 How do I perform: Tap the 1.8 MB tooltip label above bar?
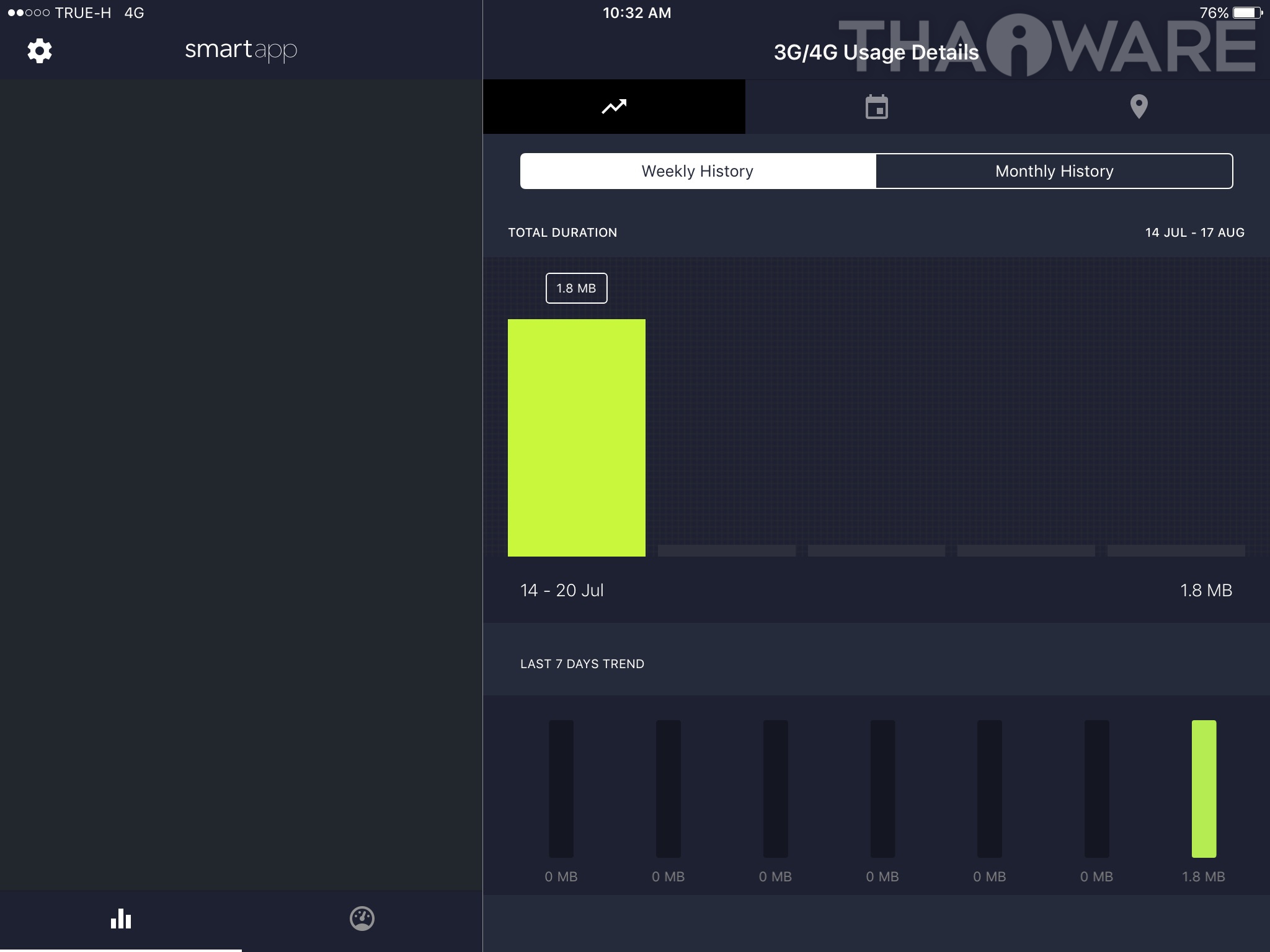(576, 288)
